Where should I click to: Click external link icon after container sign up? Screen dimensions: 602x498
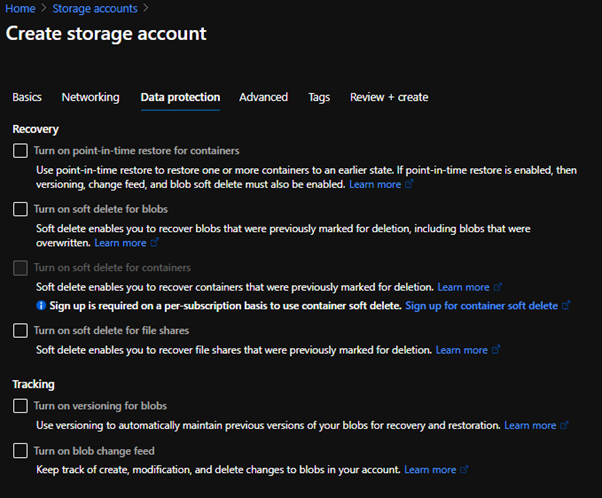point(567,306)
